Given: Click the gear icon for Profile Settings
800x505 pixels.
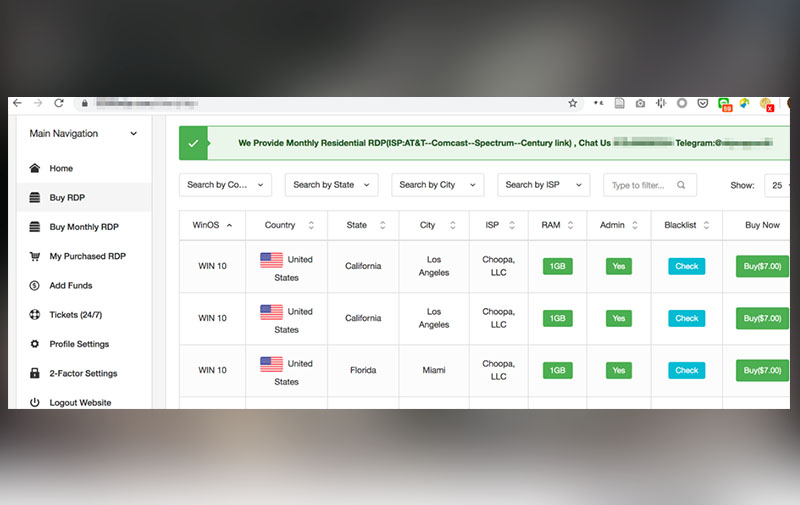Looking at the screenshot, I should pyautogui.click(x=35, y=344).
